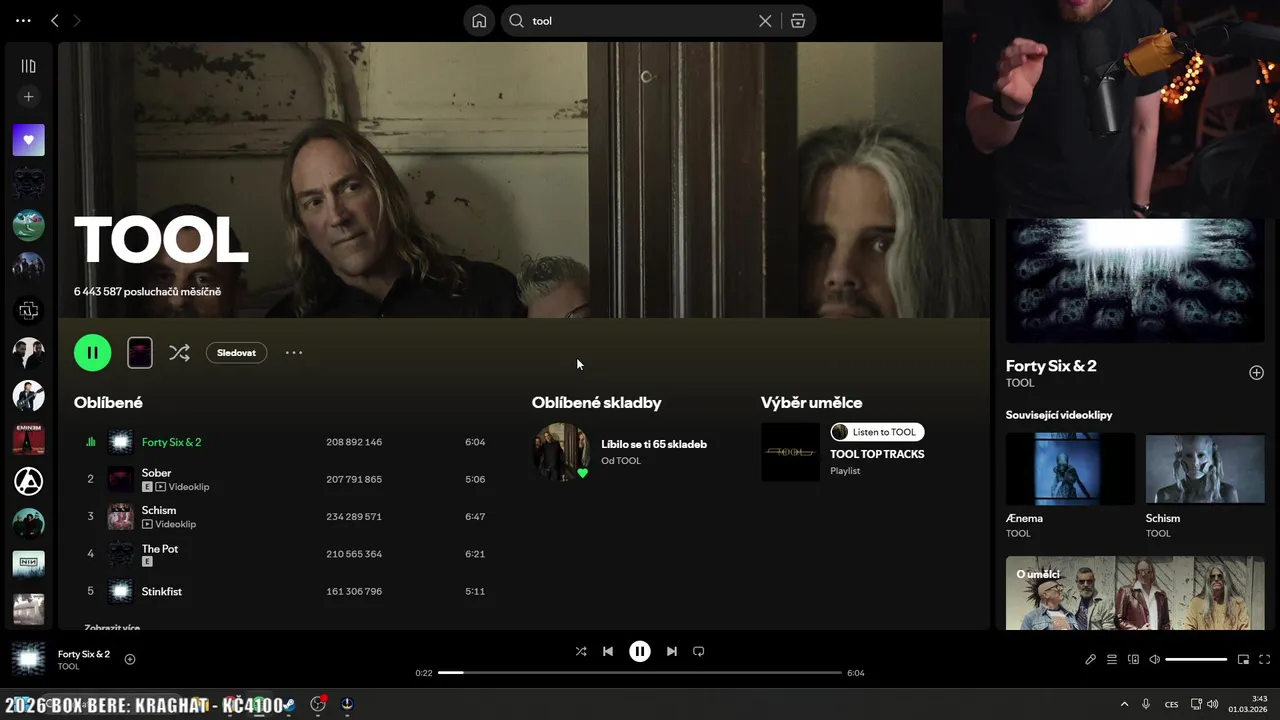Screen dimensions: 1280x720
Task: Toggle shuffle beside the Sledovat button
Action: [x=179, y=352]
